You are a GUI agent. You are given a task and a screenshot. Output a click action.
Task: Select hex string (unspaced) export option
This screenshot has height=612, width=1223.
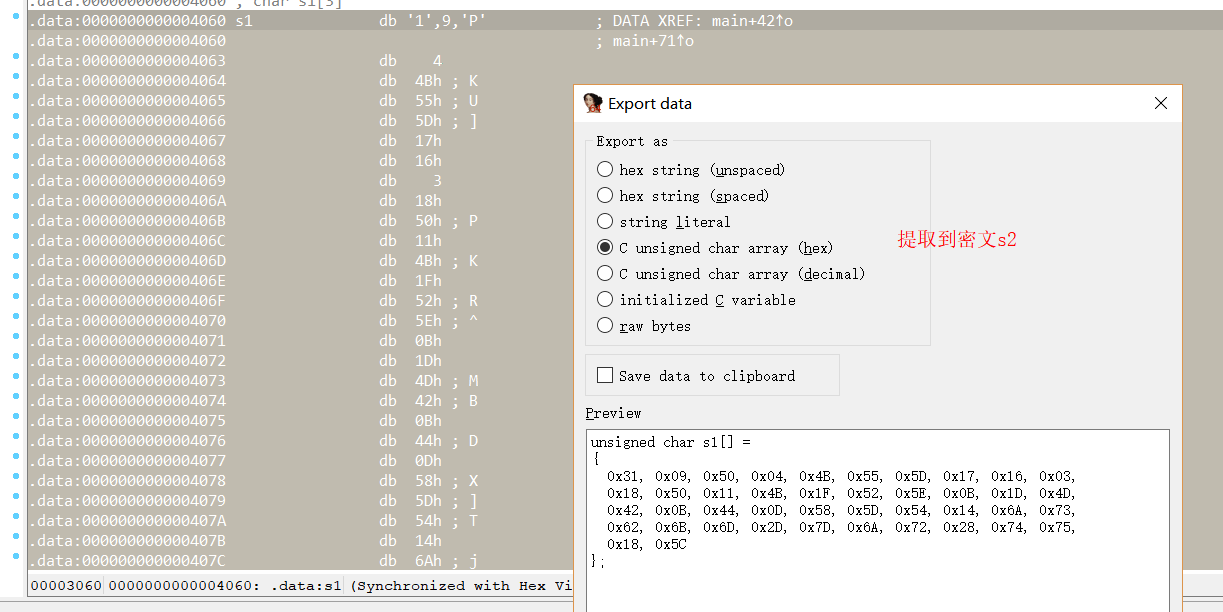pos(605,170)
